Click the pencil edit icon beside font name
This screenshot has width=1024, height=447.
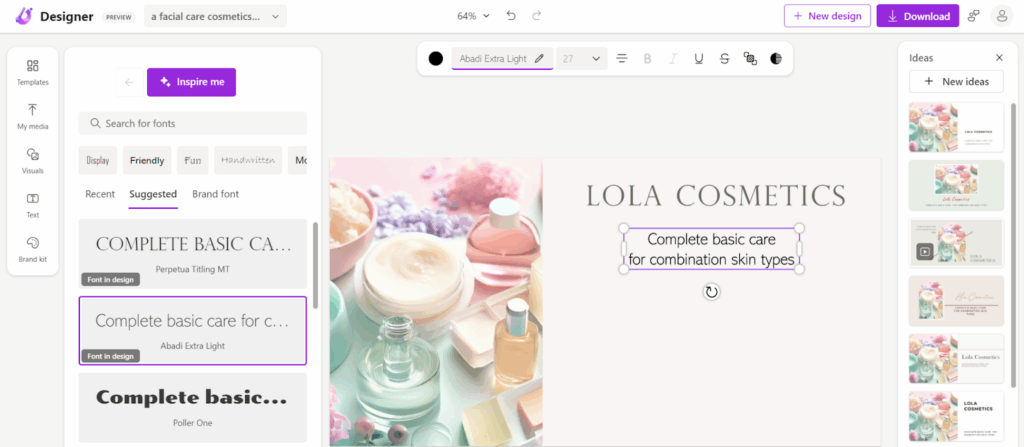[539, 59]
